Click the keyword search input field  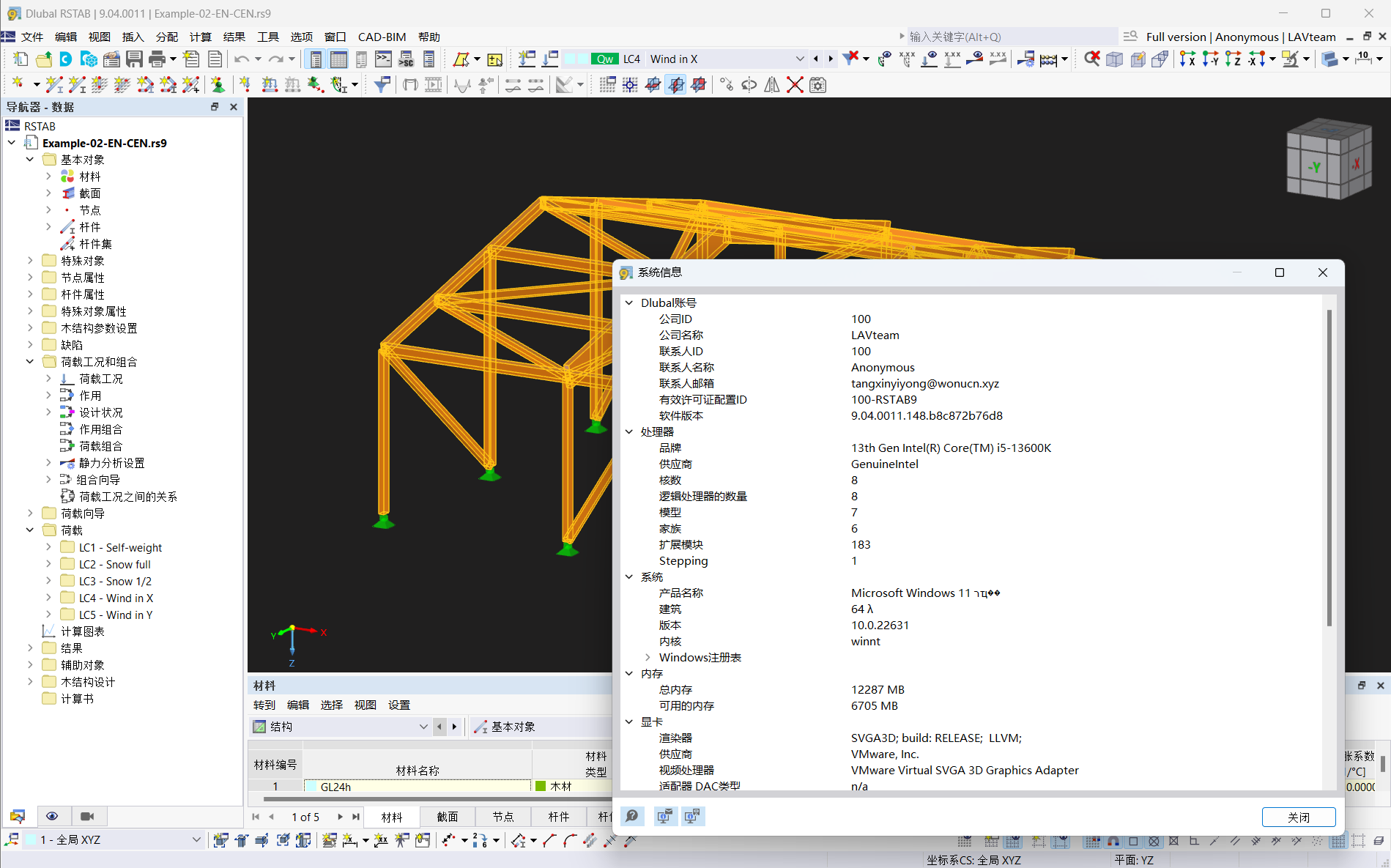(x=1011, y=37)
